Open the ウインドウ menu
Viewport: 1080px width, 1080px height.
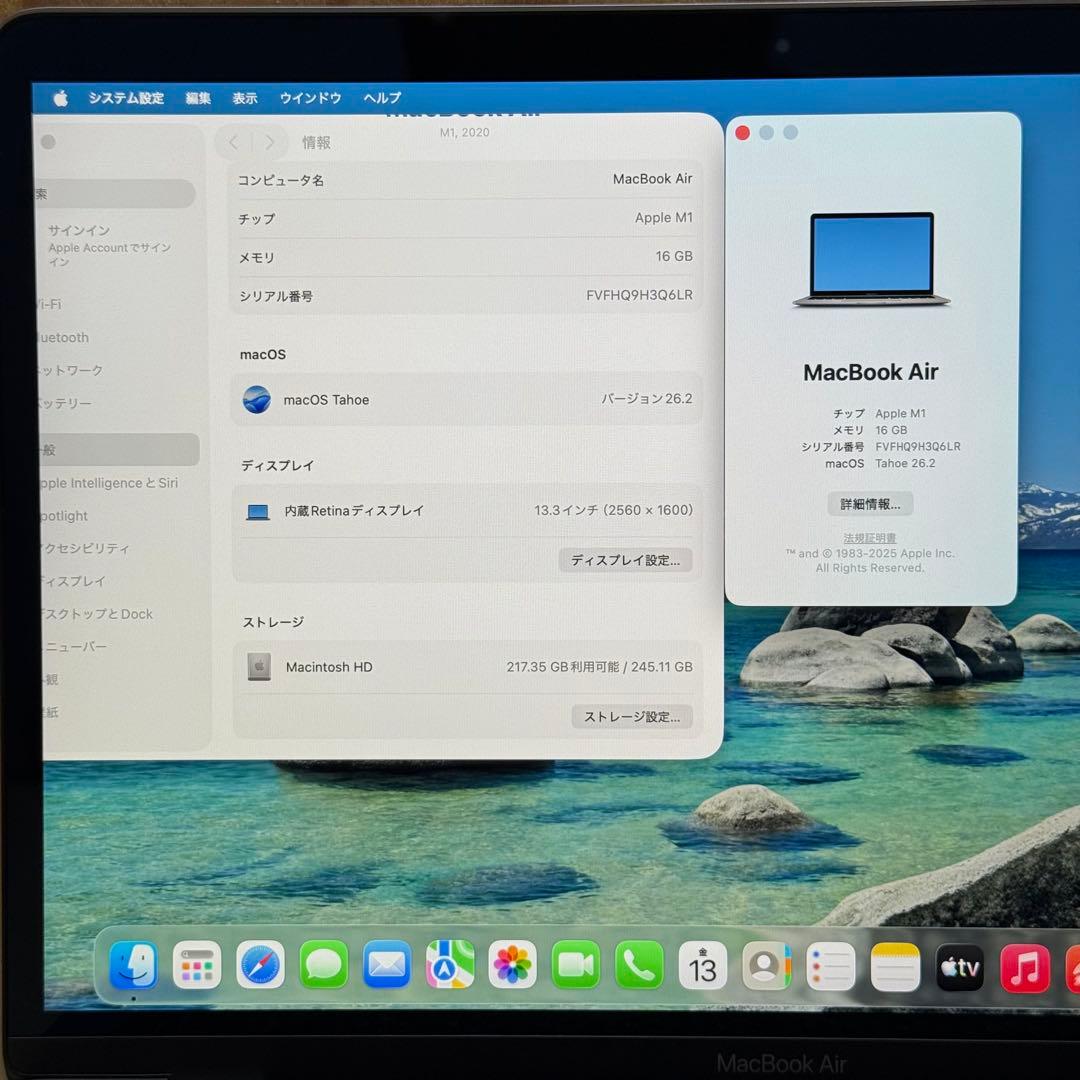tap(311, 98)
